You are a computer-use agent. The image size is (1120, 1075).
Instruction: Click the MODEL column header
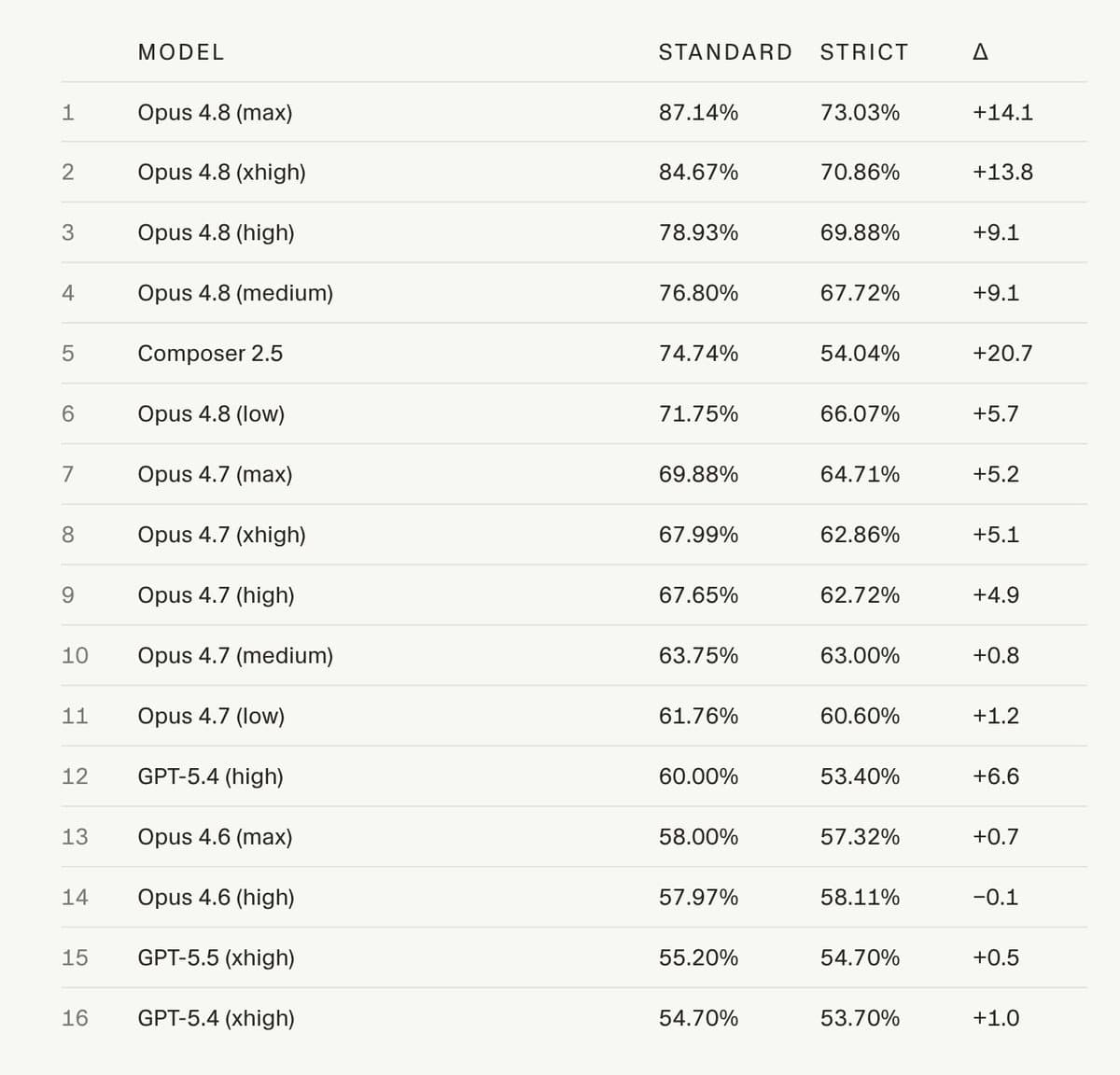pos(181,52)
